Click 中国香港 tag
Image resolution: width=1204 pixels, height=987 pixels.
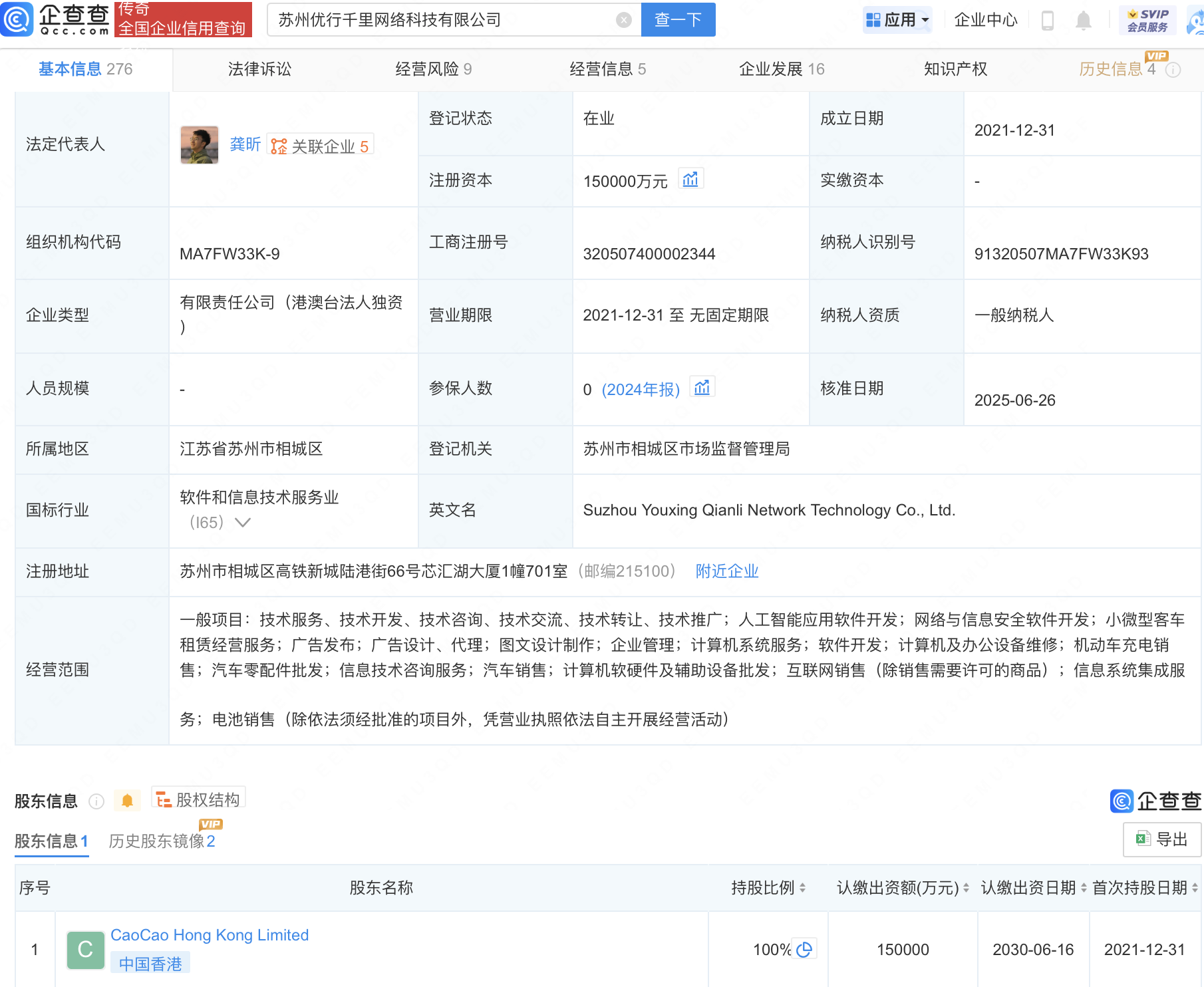pos(150,964)
